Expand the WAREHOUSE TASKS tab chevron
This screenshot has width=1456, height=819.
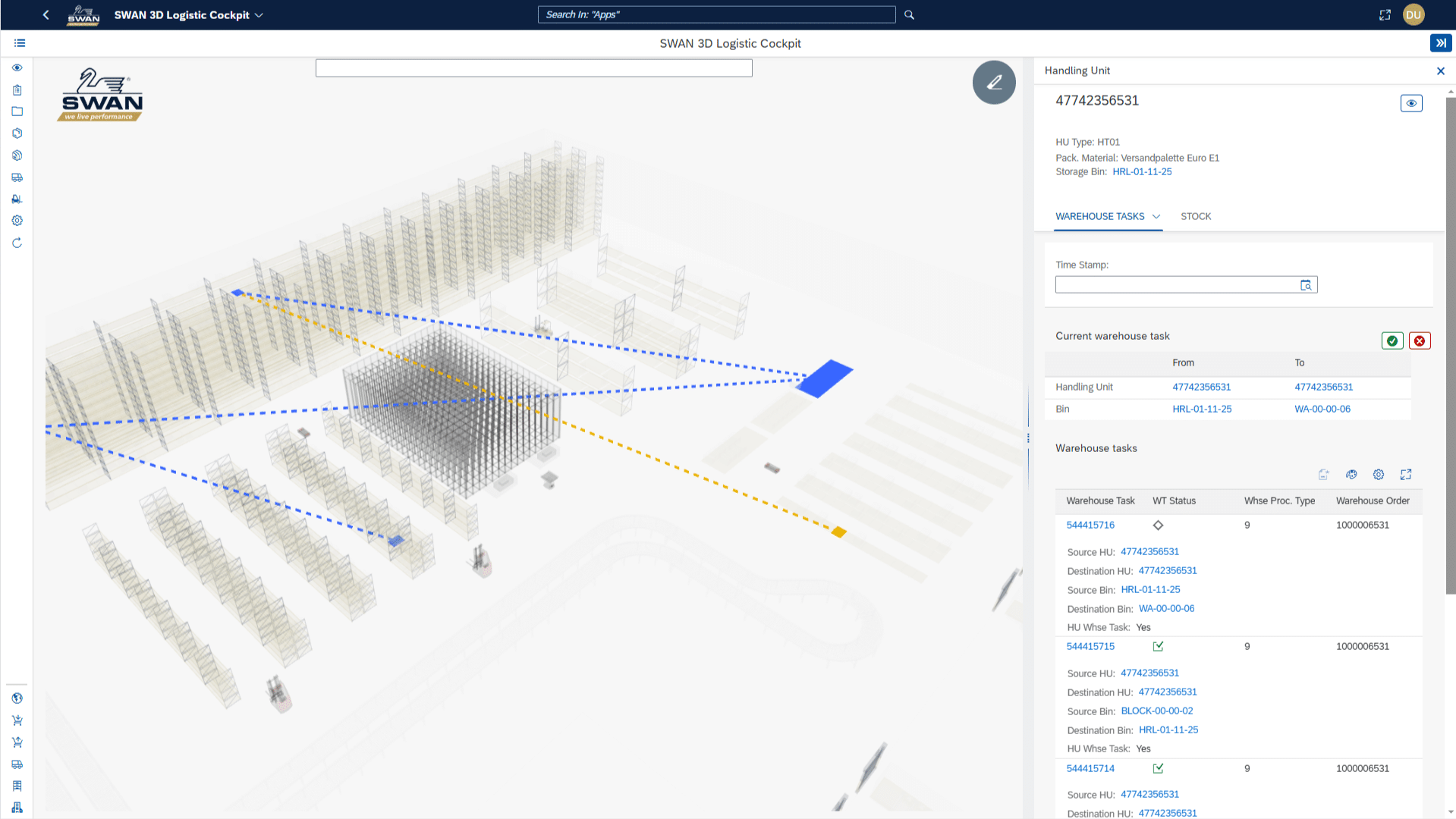(1156, 217)
